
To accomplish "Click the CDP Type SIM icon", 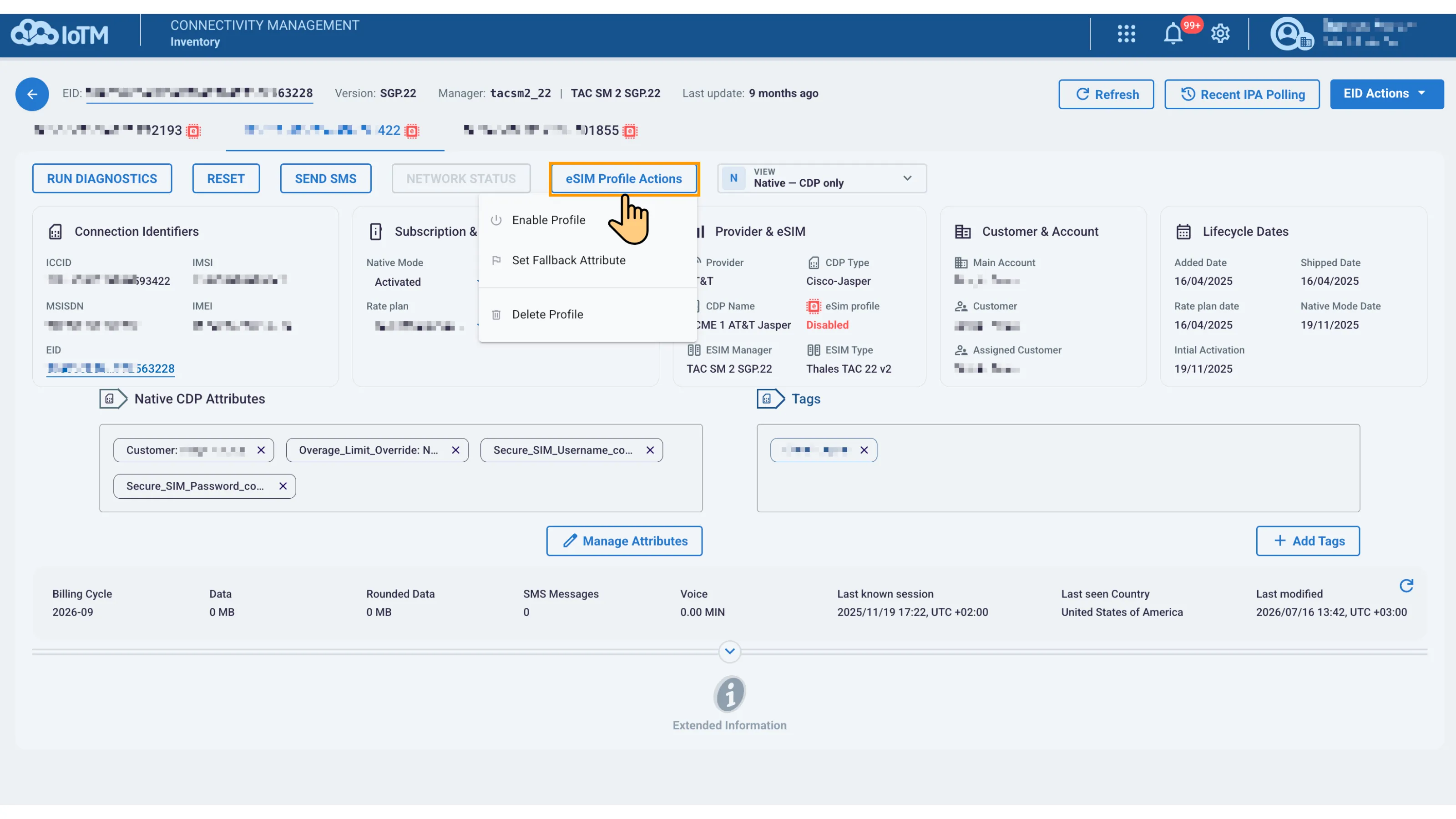I will 814,263.
